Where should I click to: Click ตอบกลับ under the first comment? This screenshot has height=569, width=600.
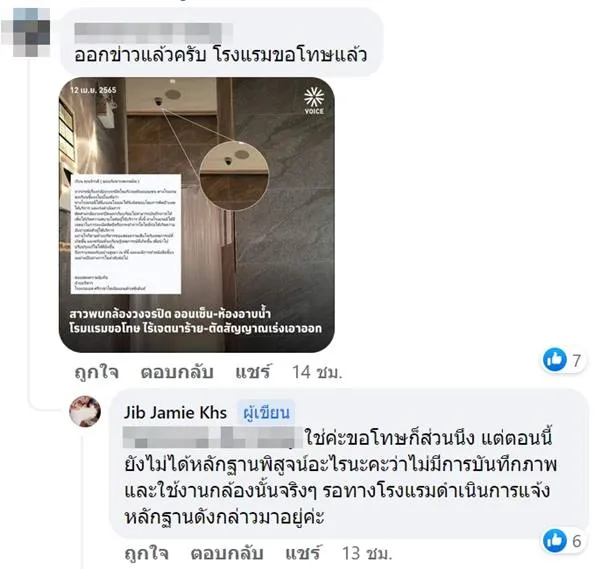coord(176,372)
